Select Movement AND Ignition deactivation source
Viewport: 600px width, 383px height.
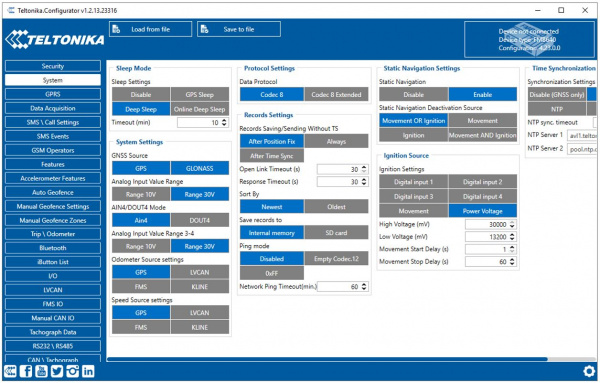click(483, 135)
